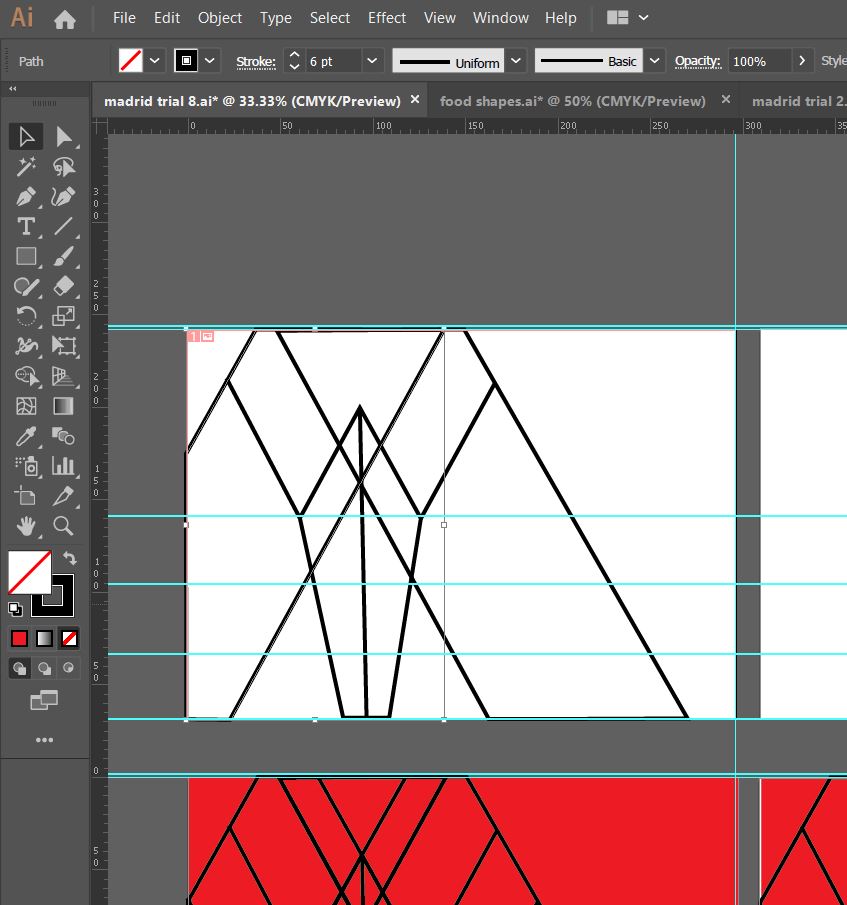Open the Effect menu
Viewport: 847px width, 905px height.
coord(386,18)
